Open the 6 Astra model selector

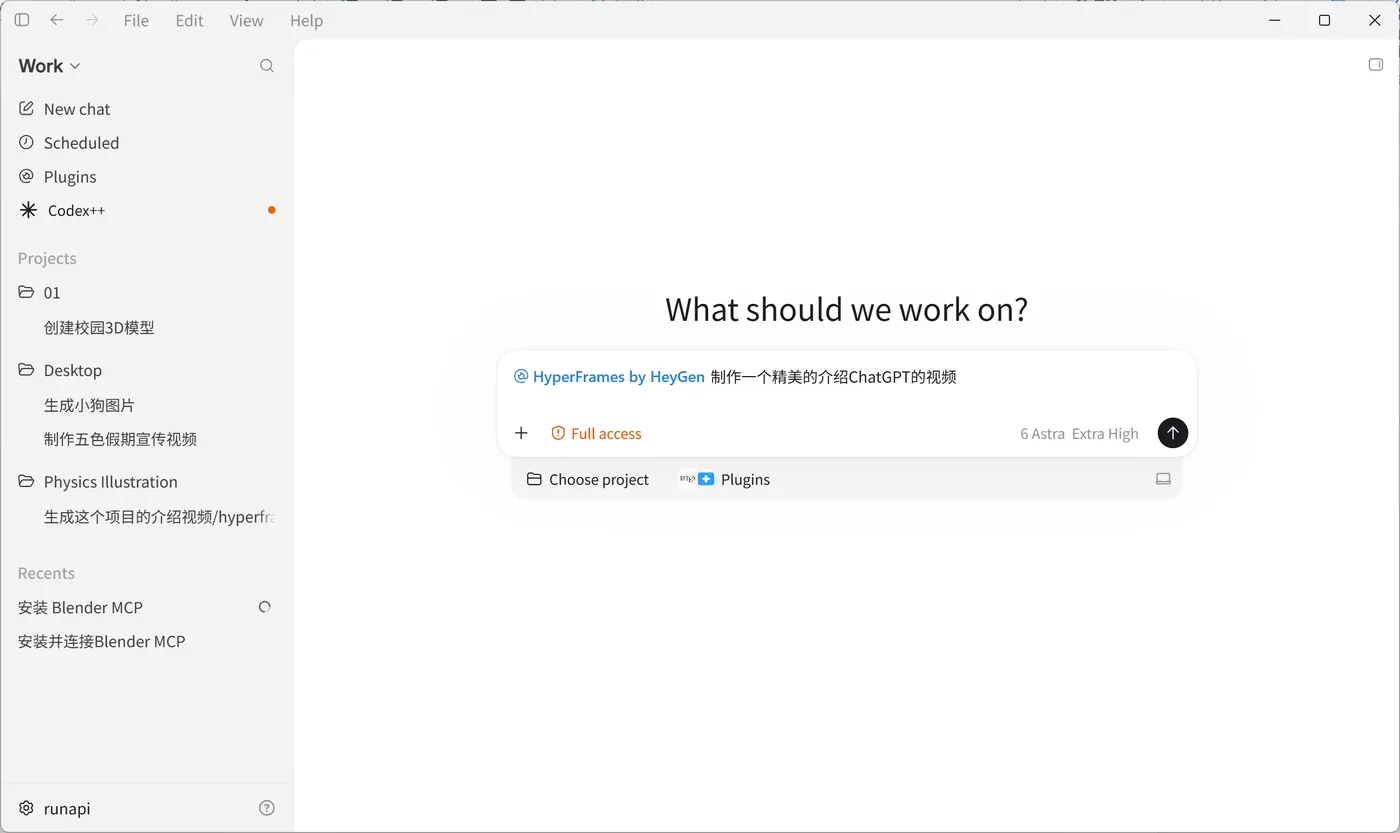pyautogui.click(x=1042, y=434)
